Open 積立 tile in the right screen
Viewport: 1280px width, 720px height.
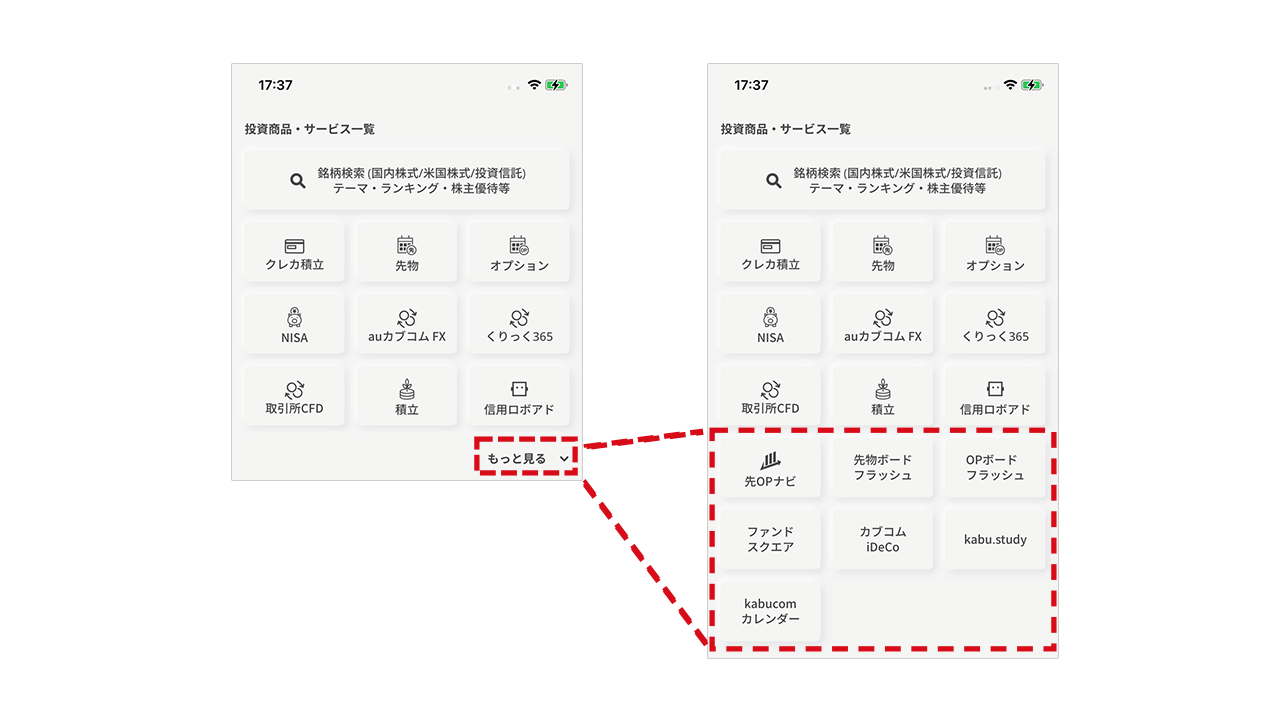[x=883, y=396]
